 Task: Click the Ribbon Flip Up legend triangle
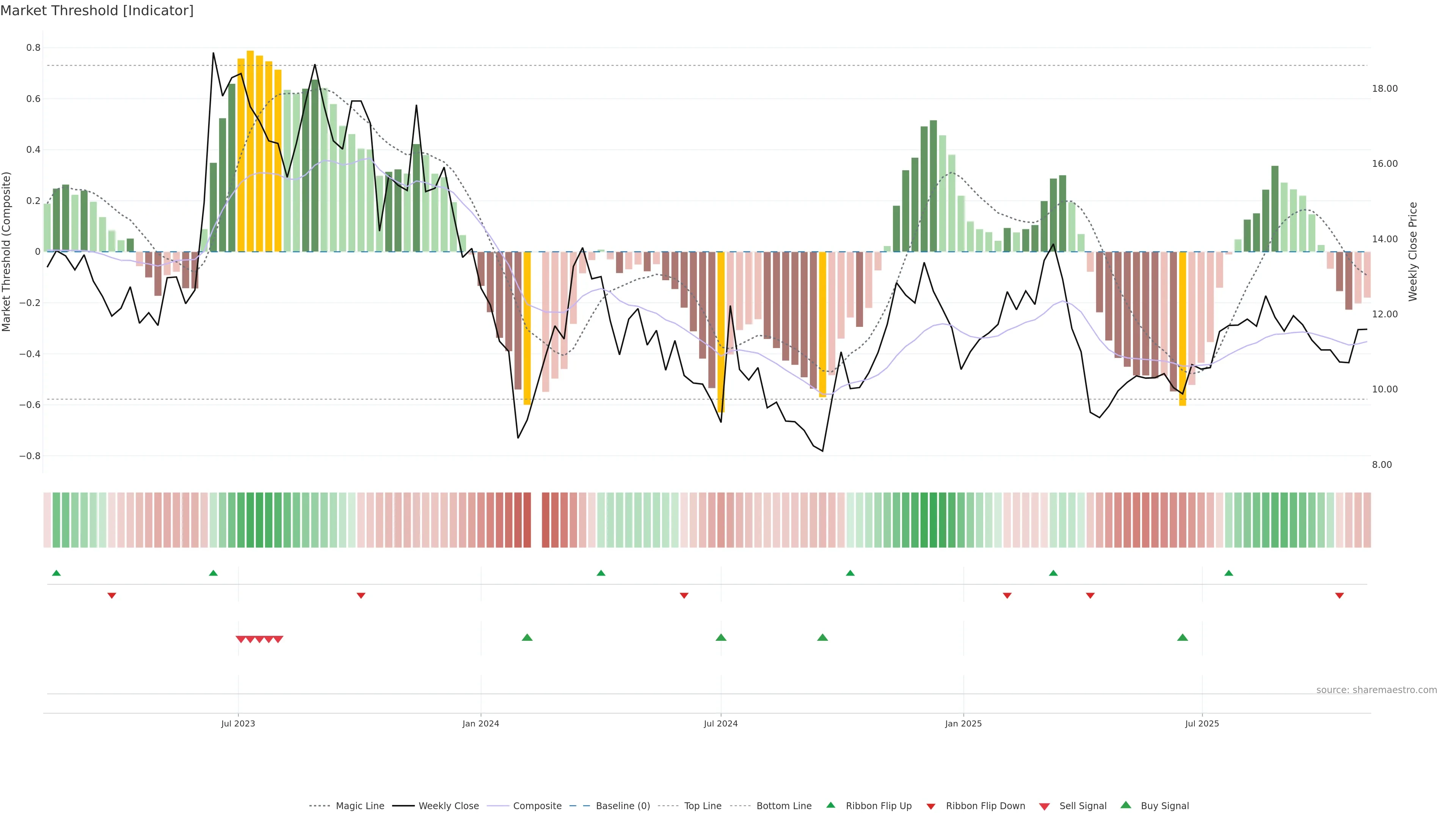point(830,805)
